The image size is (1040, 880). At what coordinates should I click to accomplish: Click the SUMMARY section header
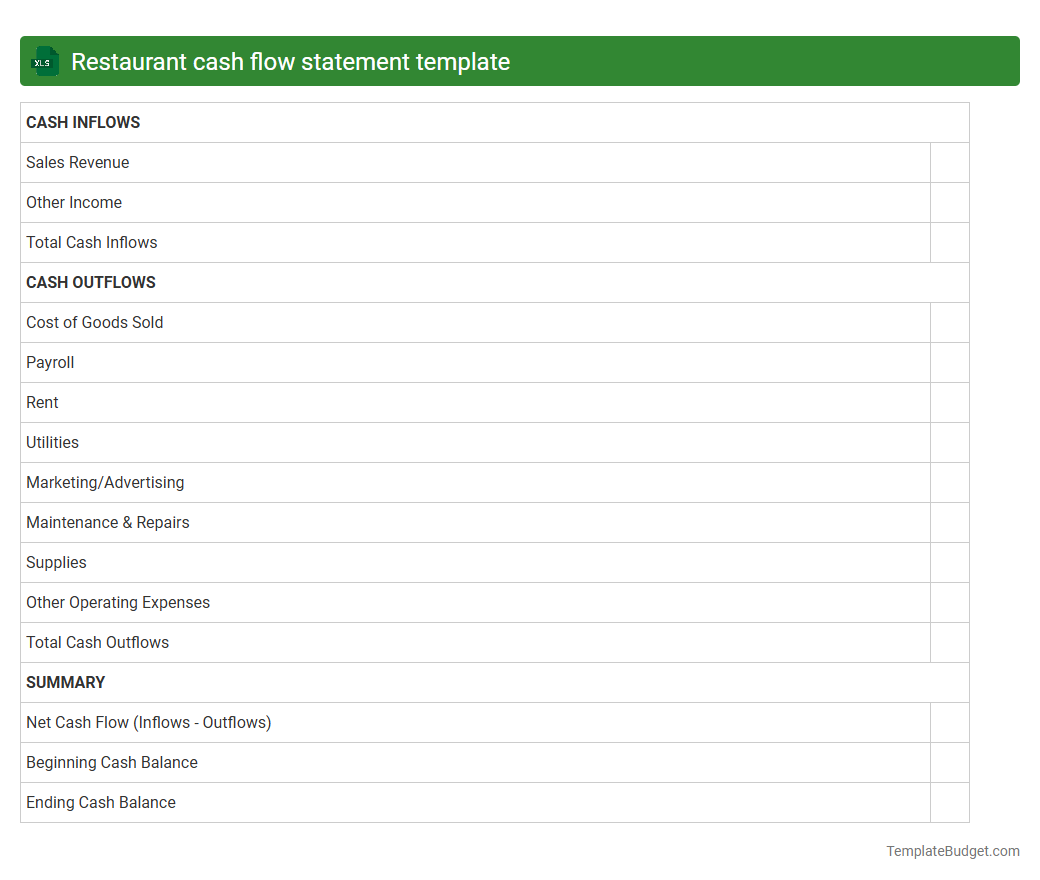coord(65,682)
